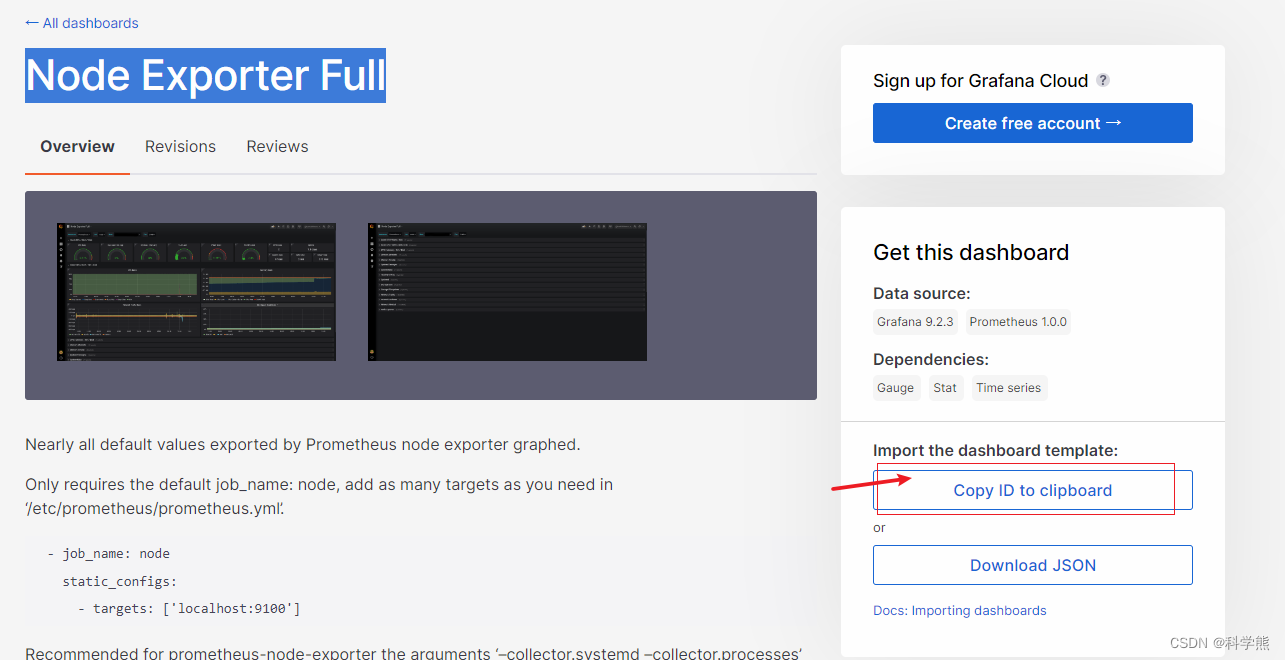Click the Create free account button
Image resolution: width=1285 pixels, height=660 pixels.
1033,123
